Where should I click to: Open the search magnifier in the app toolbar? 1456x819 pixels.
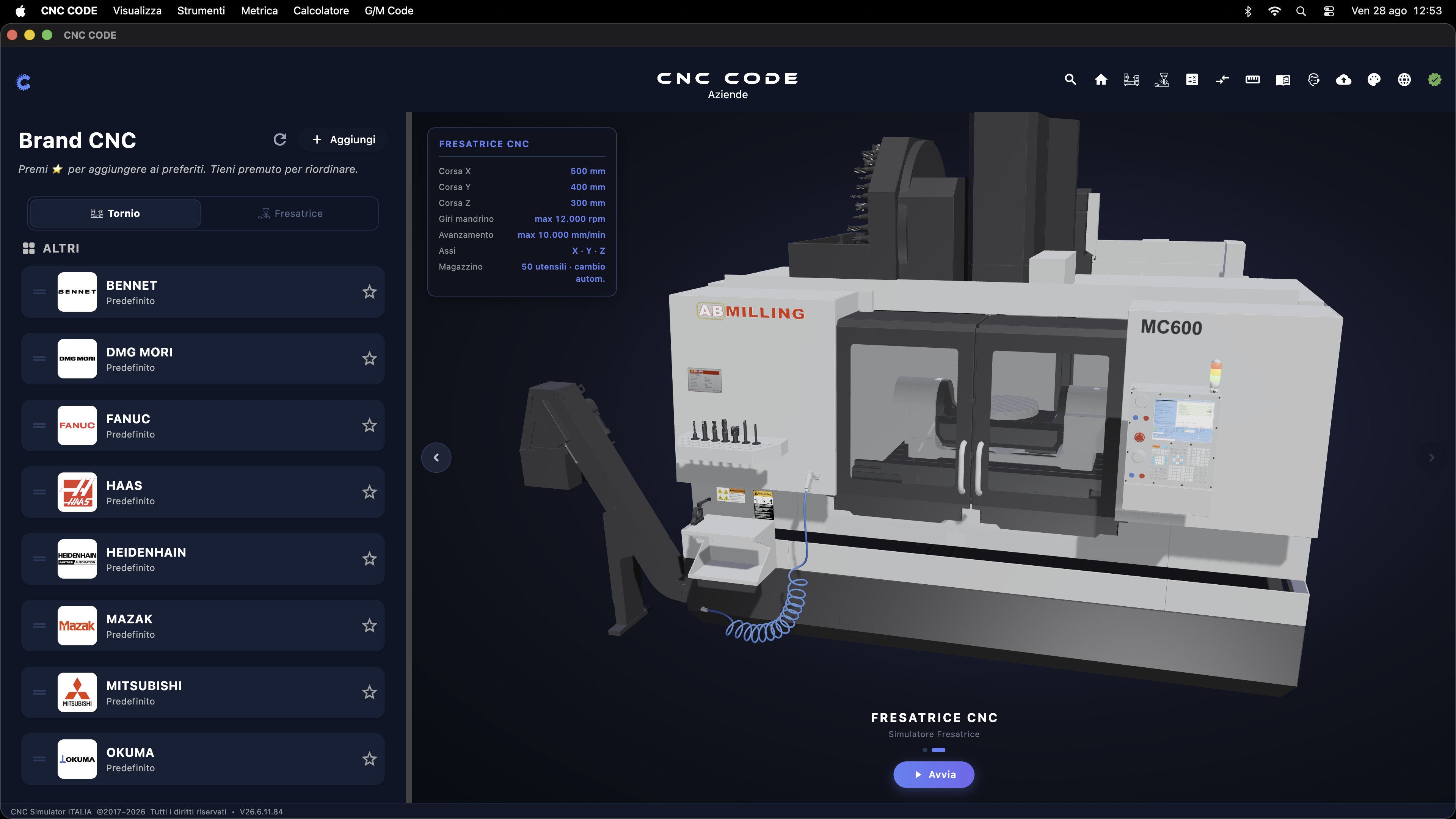click(x=1070, y=80)
